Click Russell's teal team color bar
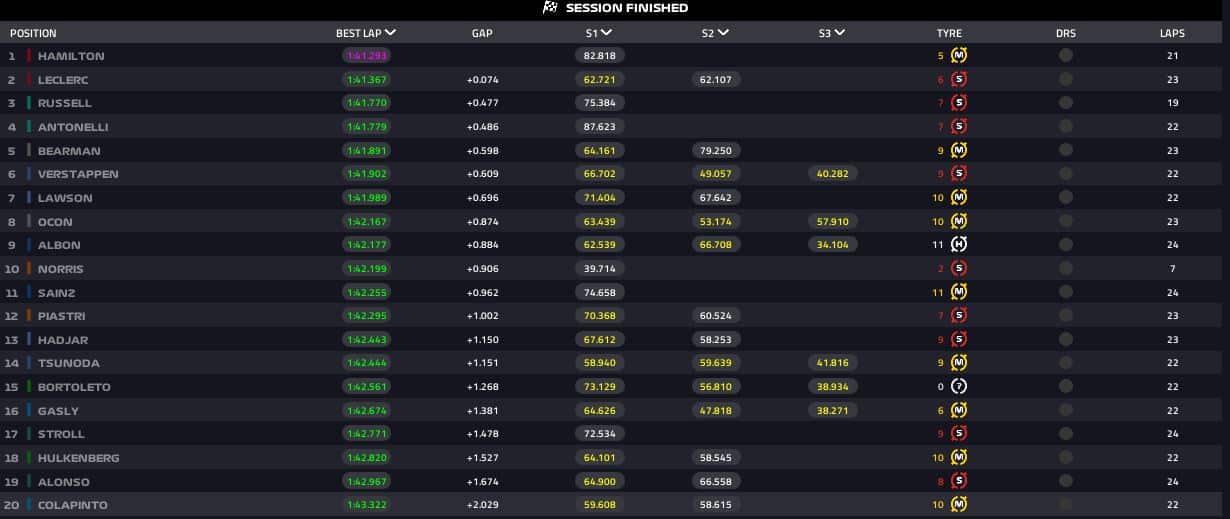The width and height of the screenshot is (1230, 519). click(x=29, y=103)
